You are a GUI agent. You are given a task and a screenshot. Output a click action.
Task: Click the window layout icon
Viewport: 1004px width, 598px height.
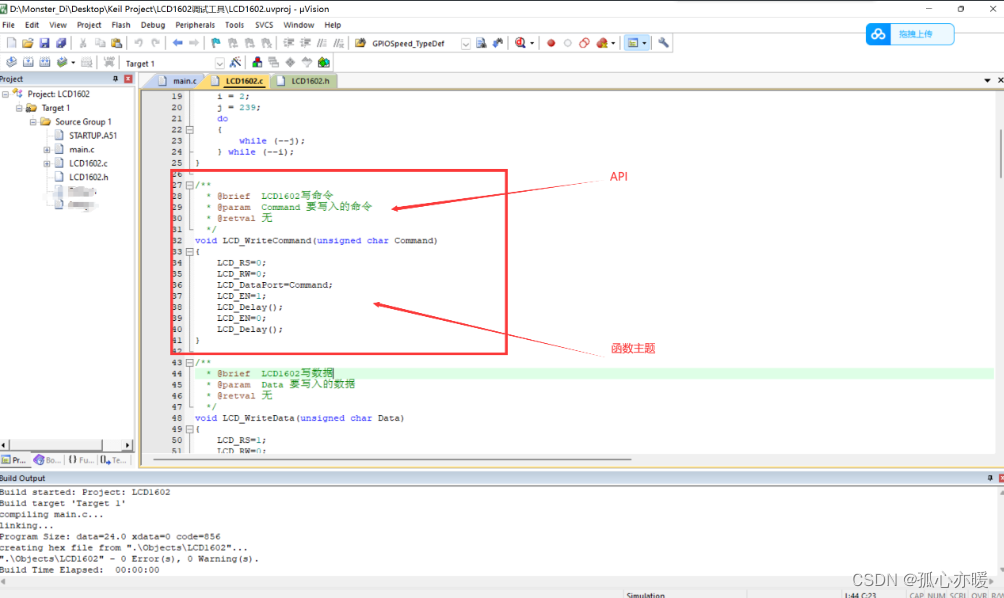[633, 43]
